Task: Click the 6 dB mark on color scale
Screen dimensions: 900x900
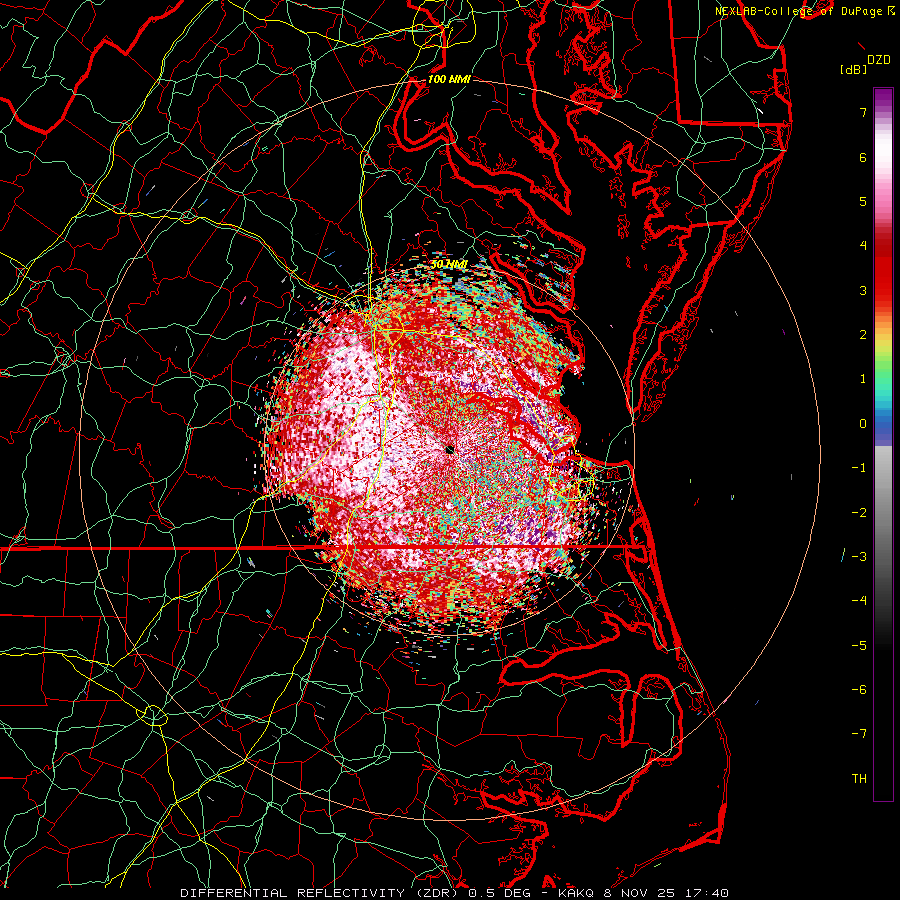Action: pos(863,157)
